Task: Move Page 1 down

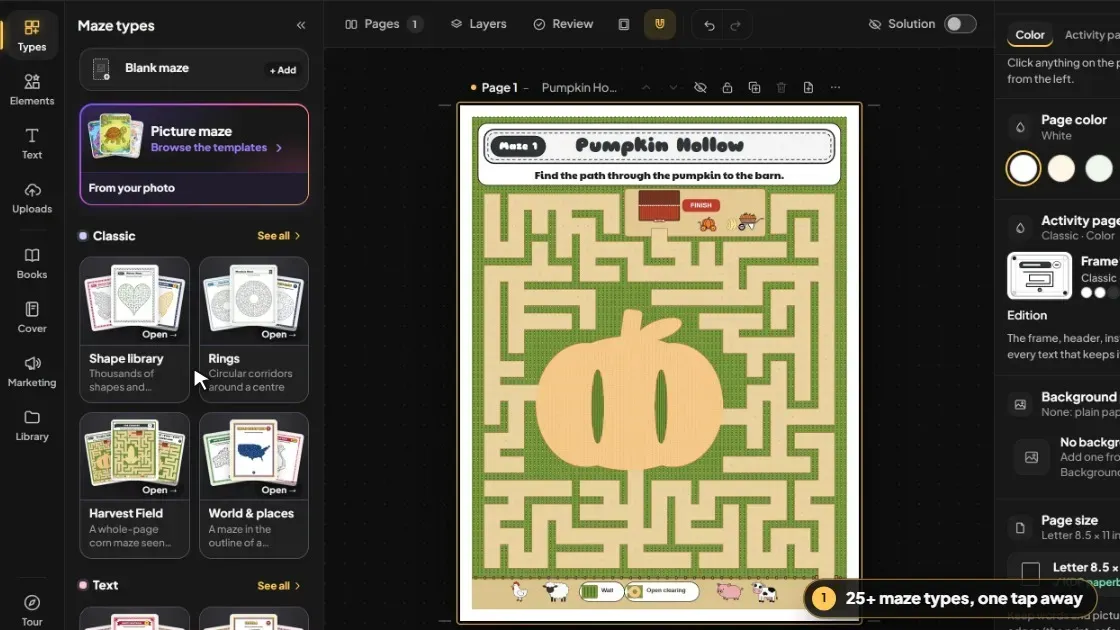Action: [x=673, y=88]
